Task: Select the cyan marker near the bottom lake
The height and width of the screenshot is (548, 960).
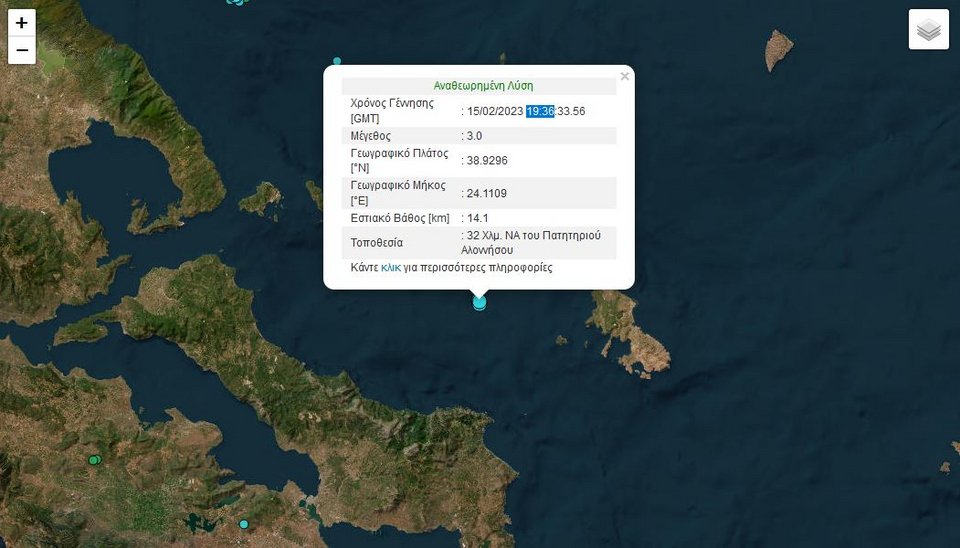Action: pyautogui.click(x=243, y=524)
